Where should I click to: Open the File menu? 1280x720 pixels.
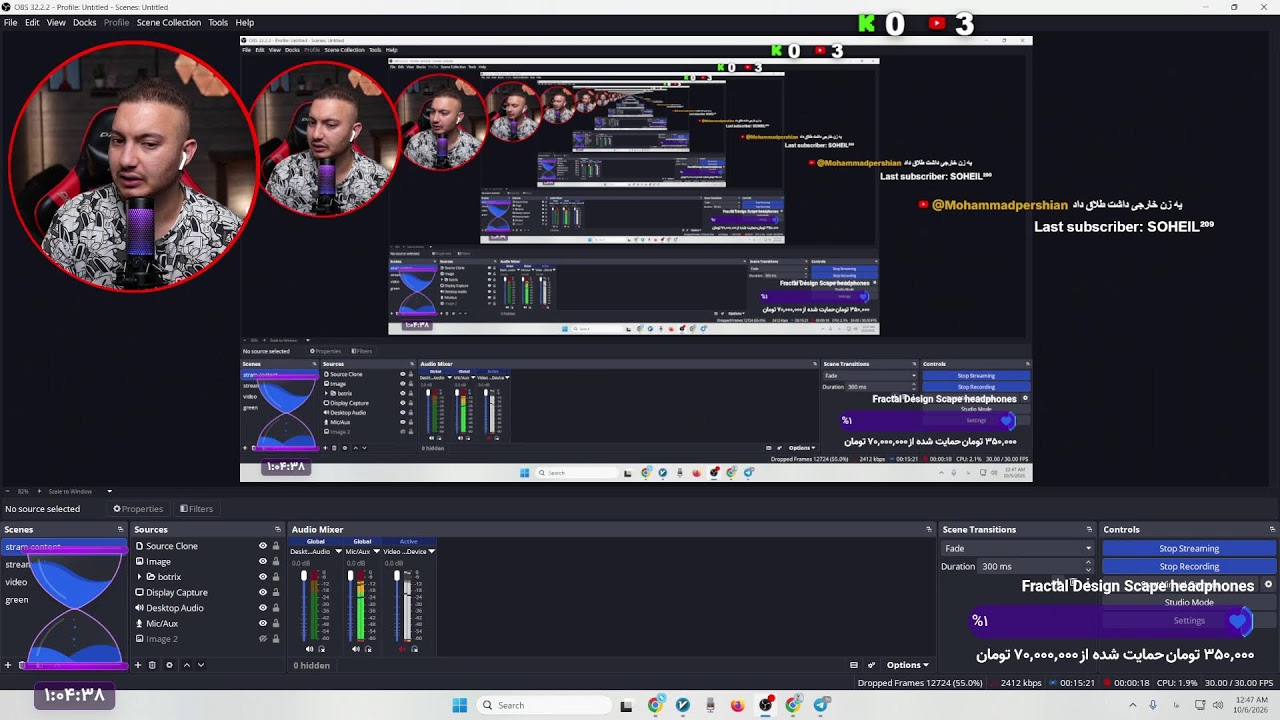(x=10, y=22)
